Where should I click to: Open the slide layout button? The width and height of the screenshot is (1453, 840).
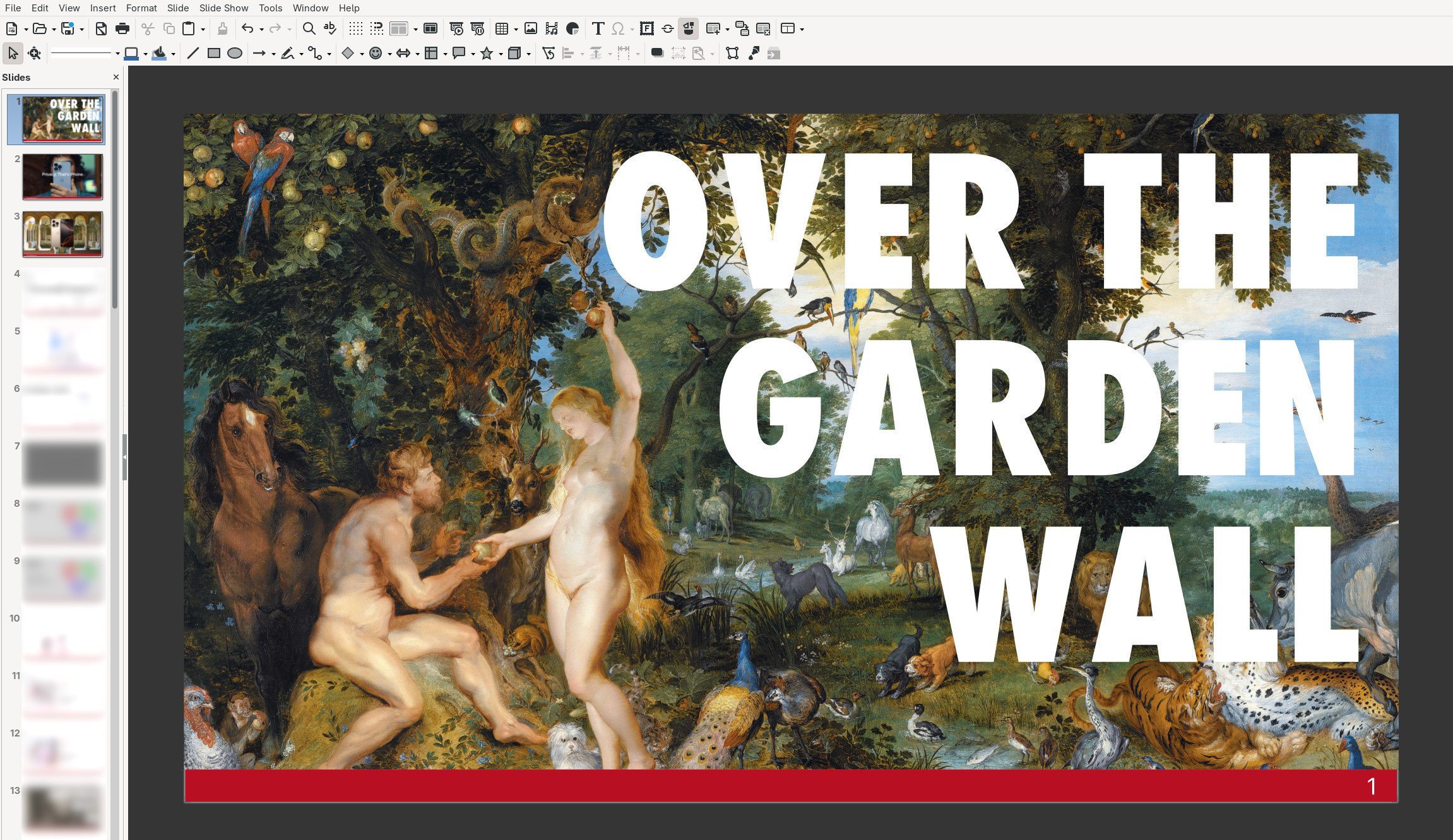coord(788,28)
